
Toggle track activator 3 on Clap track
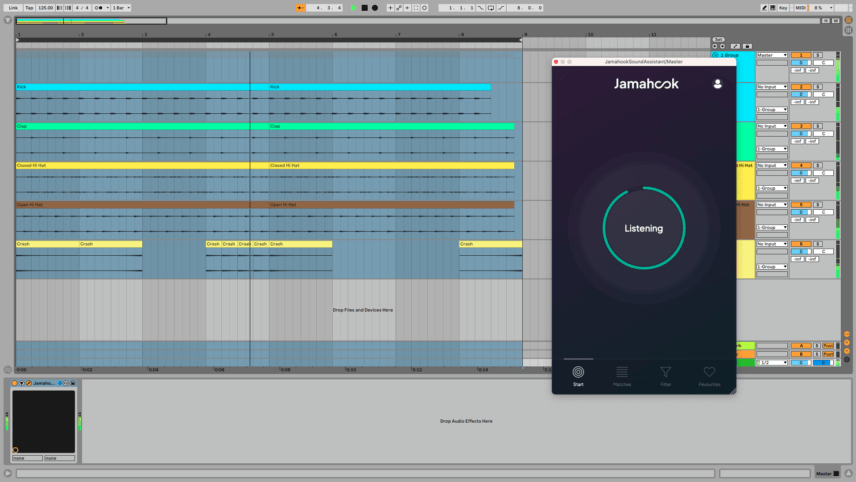pyautogui.click(x=801, y=126)
